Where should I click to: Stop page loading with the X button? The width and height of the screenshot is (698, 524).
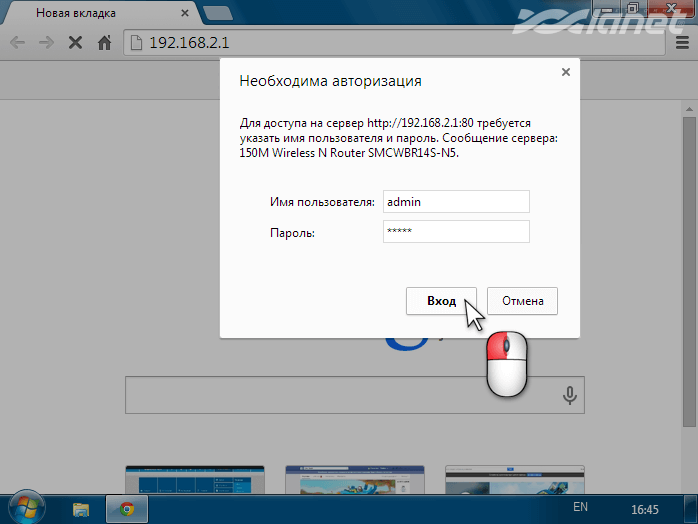75,44
